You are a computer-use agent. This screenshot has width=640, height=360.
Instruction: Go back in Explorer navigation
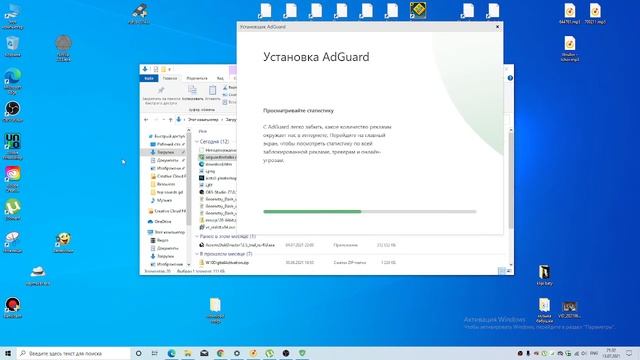[146, 120]
